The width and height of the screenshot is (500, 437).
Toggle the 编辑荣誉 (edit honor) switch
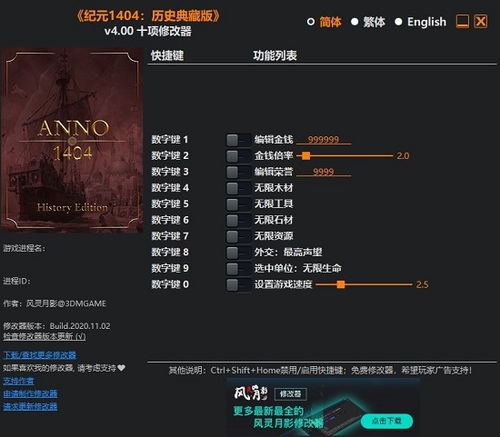[x=238, y=172]
